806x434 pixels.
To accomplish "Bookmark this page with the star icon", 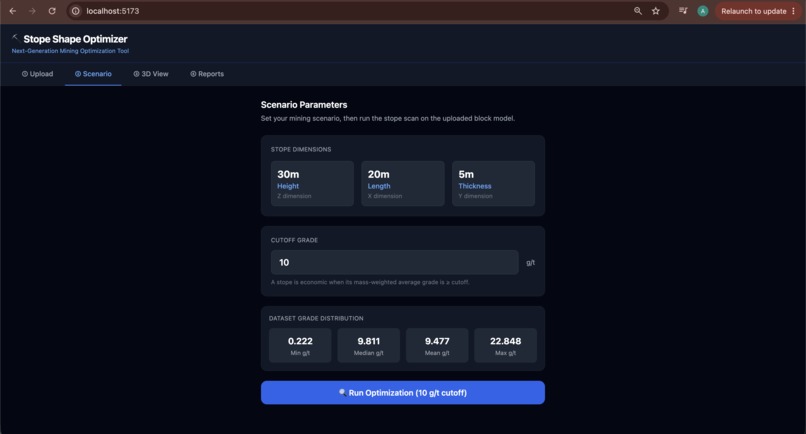I will [x=656, y=11].
